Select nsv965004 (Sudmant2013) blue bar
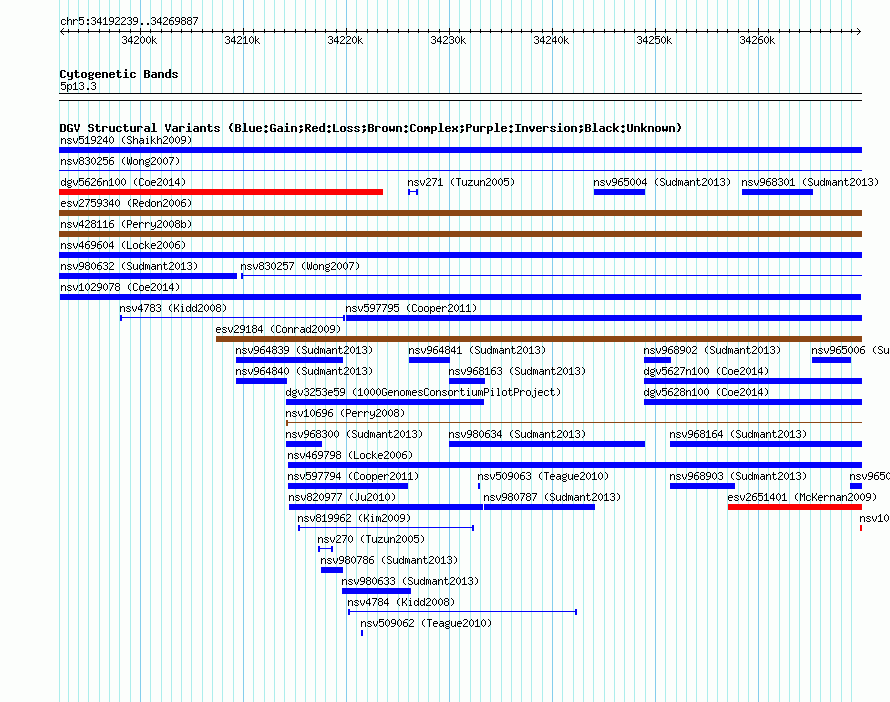Image resolution: width=890 pixels, height=702 pixels. (x=619, y=192)
